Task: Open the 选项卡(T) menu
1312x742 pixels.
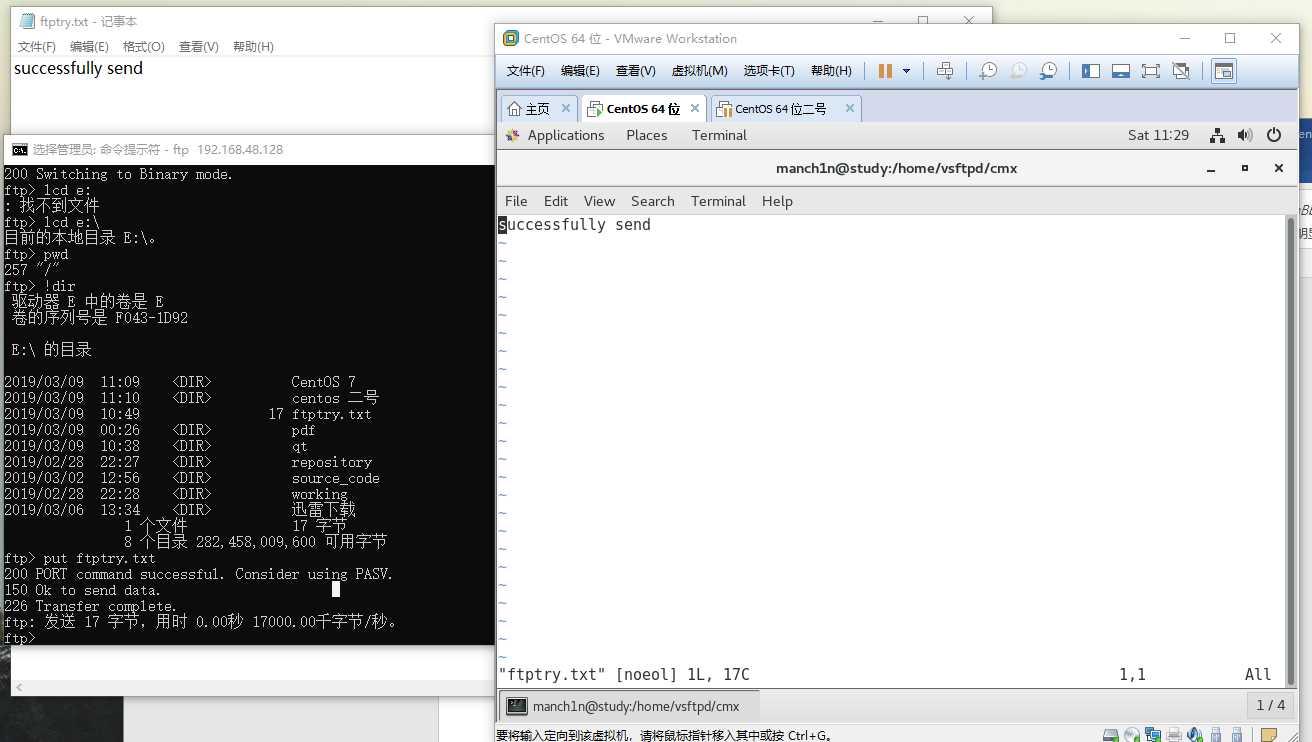Action: pyautogui.click(x=769, y=71)
